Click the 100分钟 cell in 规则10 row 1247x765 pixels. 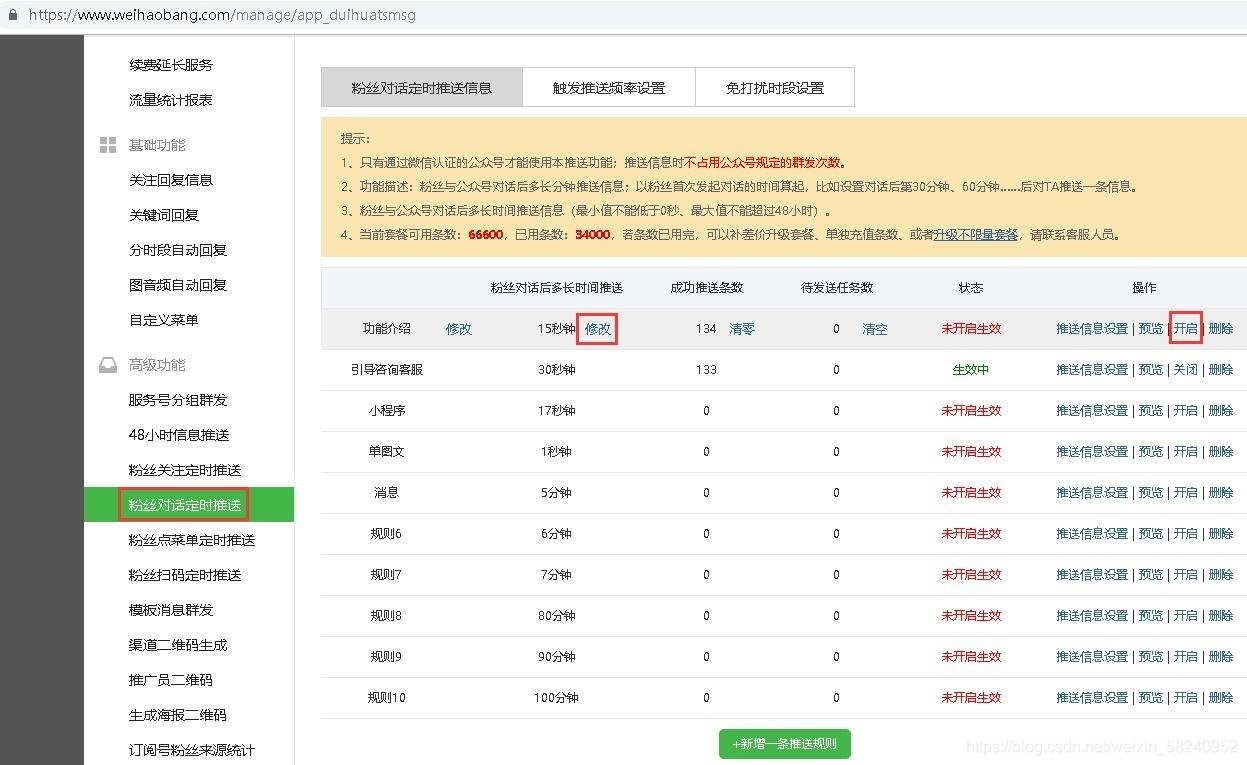(x=557, y=698)
